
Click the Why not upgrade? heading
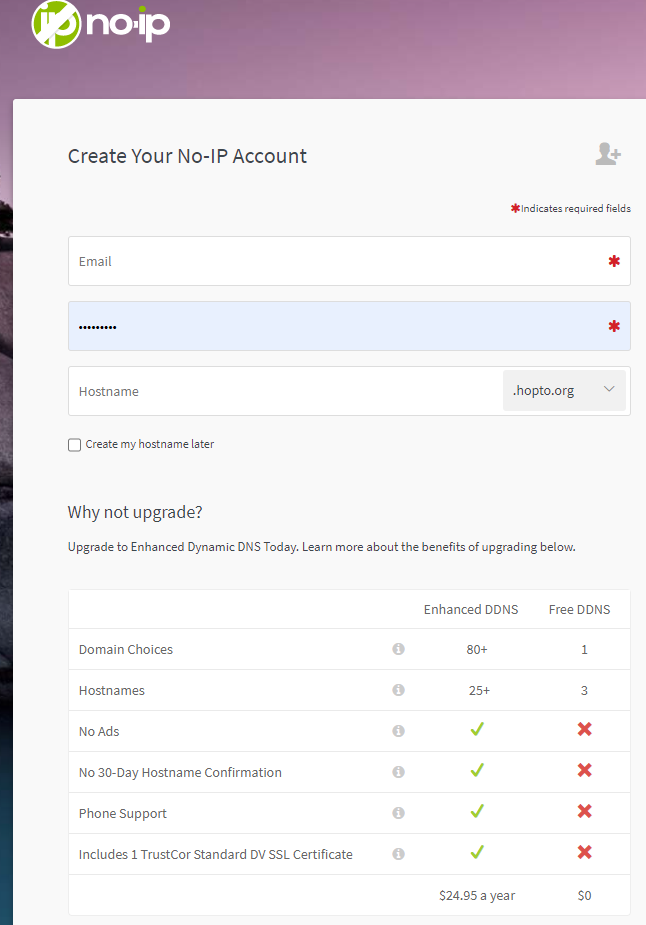coord(135,512)
